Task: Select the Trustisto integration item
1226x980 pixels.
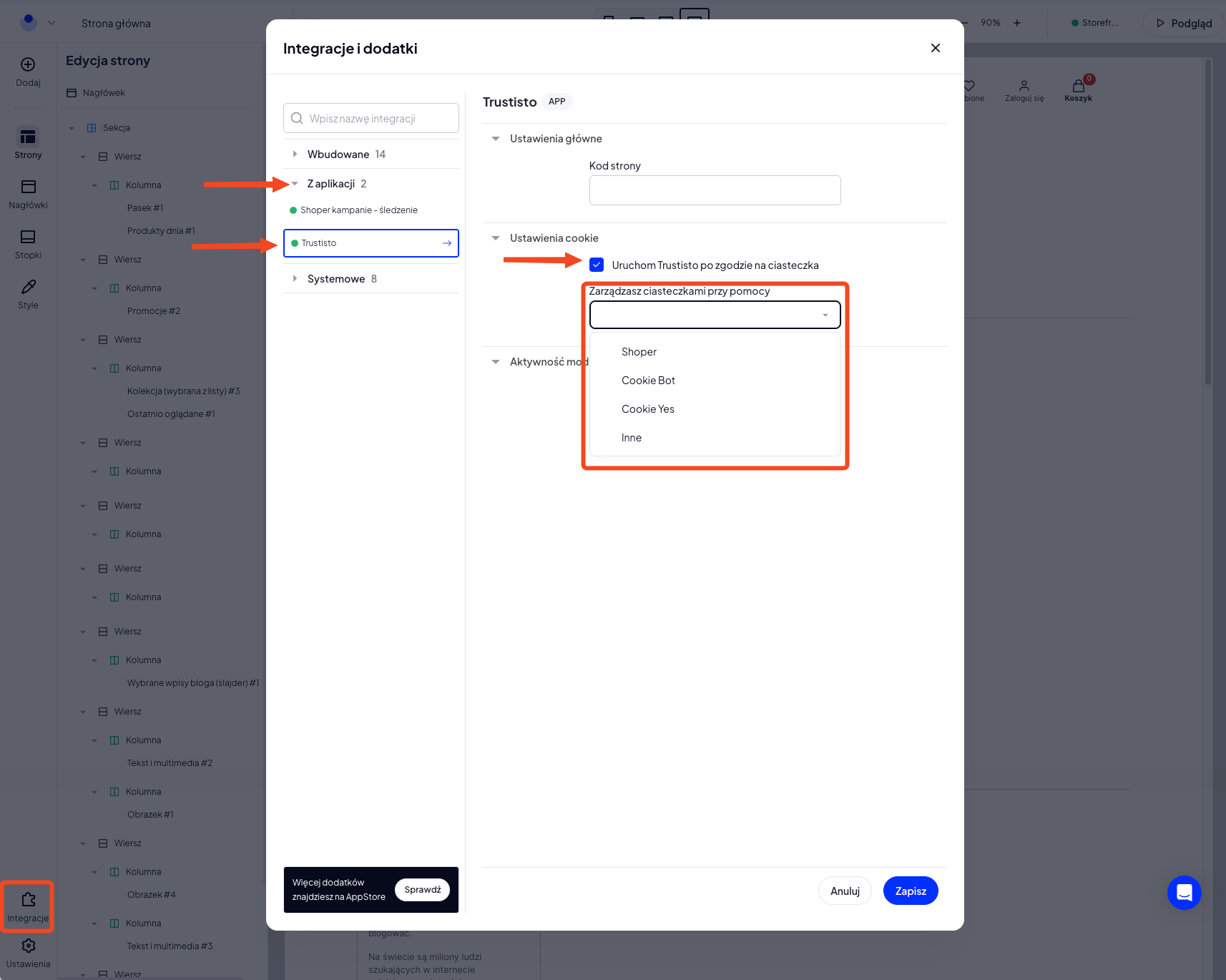Action: click(x=371, y=243)
